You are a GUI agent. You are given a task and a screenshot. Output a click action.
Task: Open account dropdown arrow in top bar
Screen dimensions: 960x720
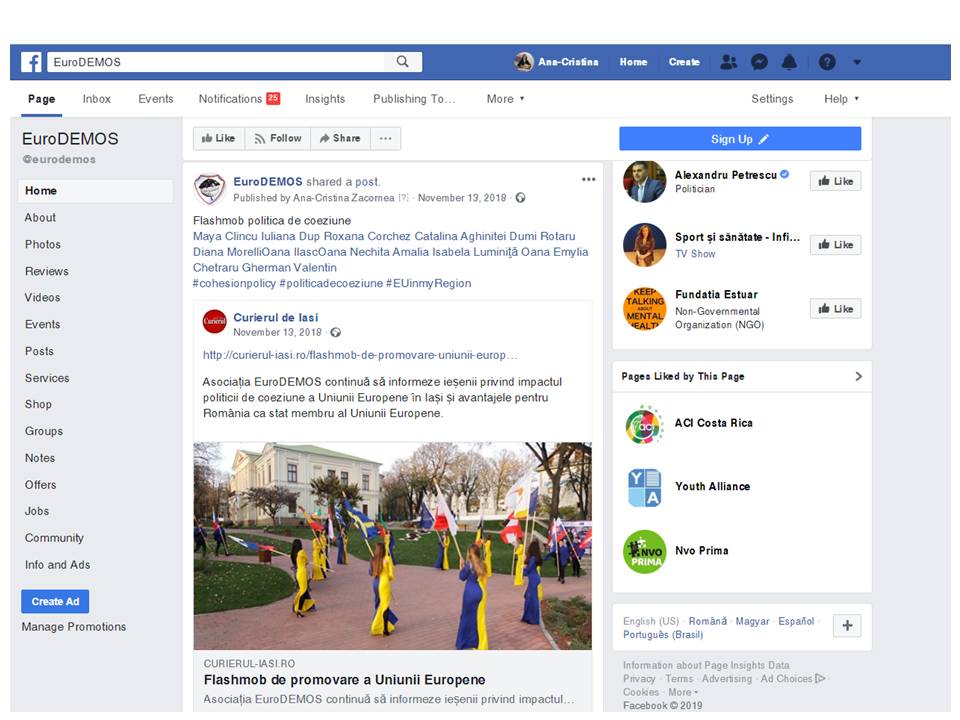tap(857, 62)
